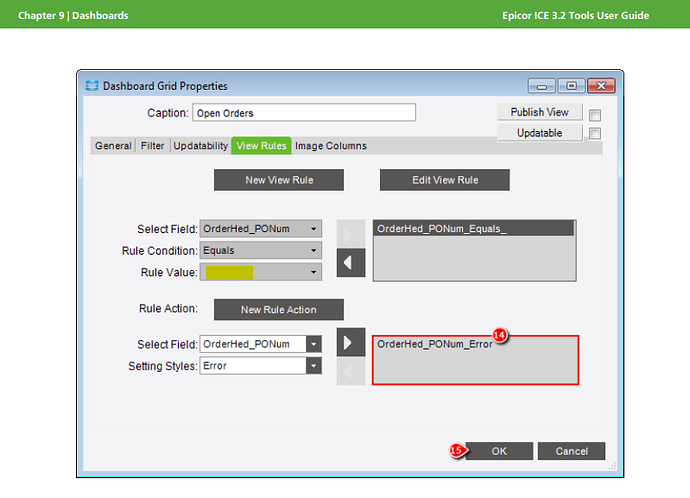Screen dimensions: 690x498
Task: Switch to the General tab
Action: coord(113,146)
